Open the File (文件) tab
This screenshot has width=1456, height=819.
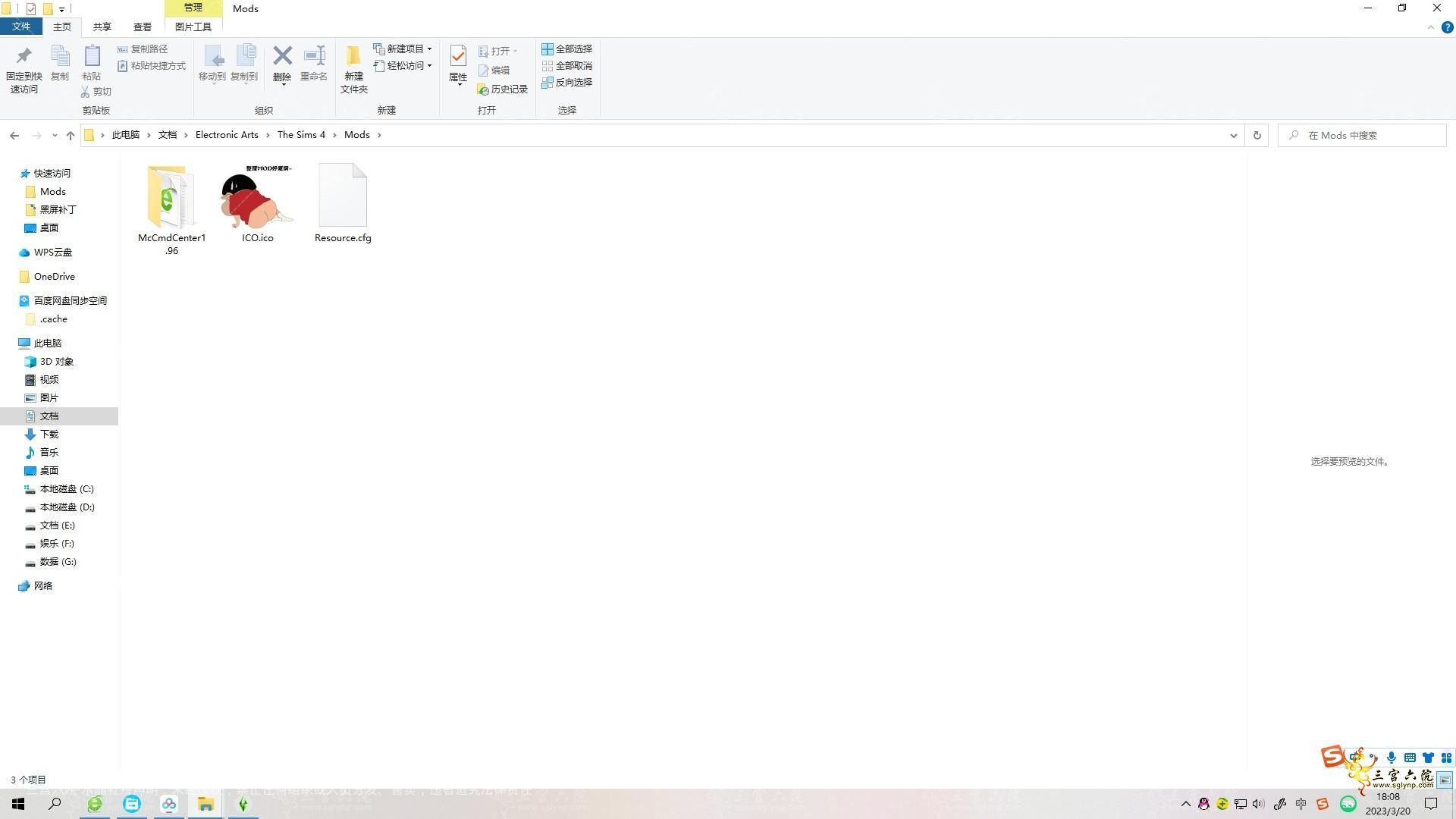(21, 27)
